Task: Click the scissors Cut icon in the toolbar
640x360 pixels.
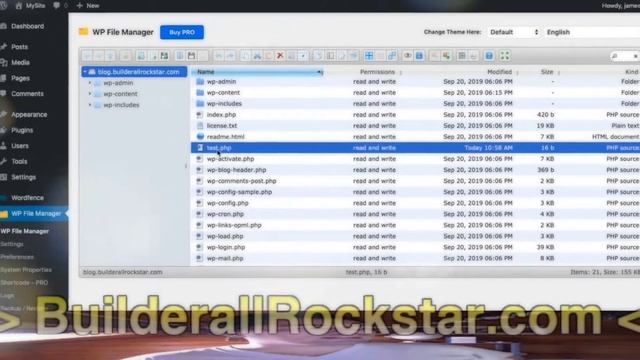Action: (x=257, y=56)
